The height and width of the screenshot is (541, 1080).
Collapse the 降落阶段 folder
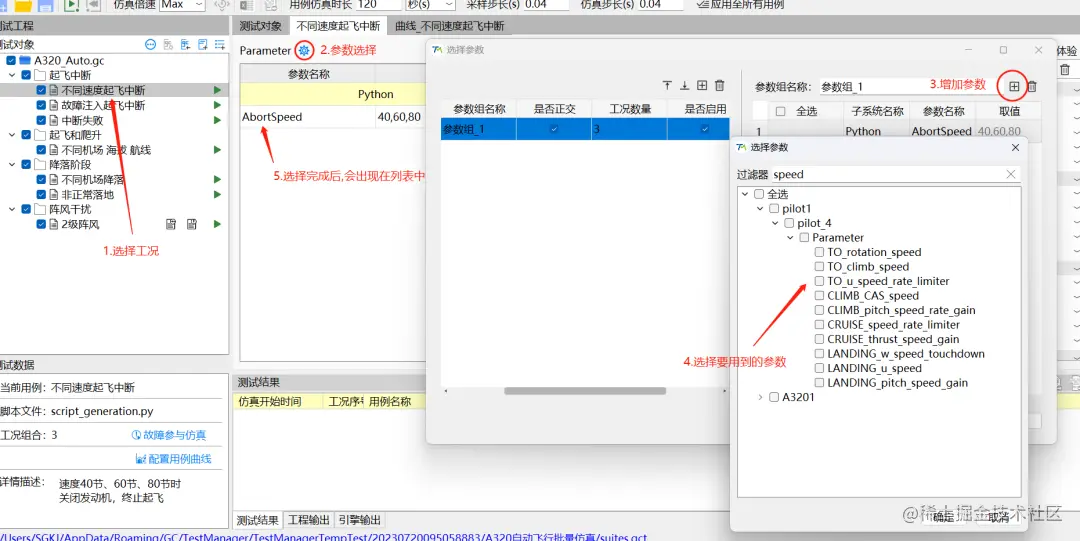point(12,165)
